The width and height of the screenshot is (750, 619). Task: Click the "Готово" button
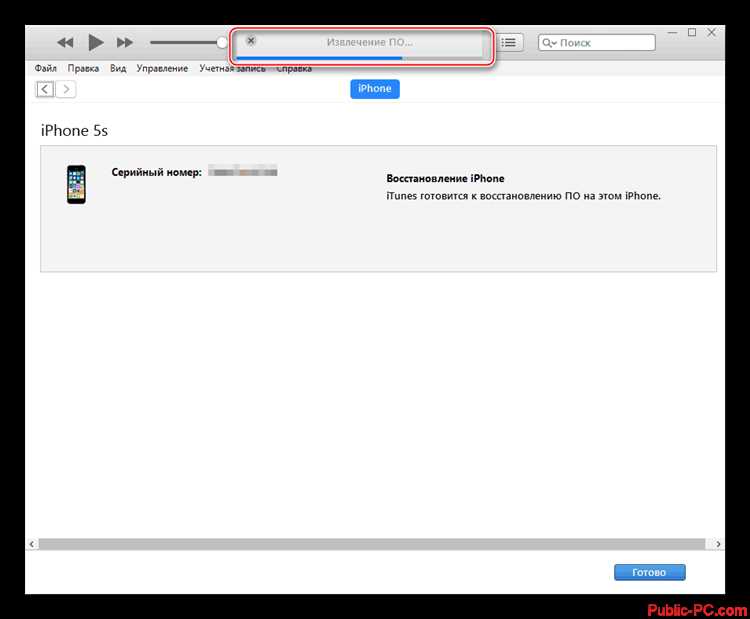[x=649, y=573]
